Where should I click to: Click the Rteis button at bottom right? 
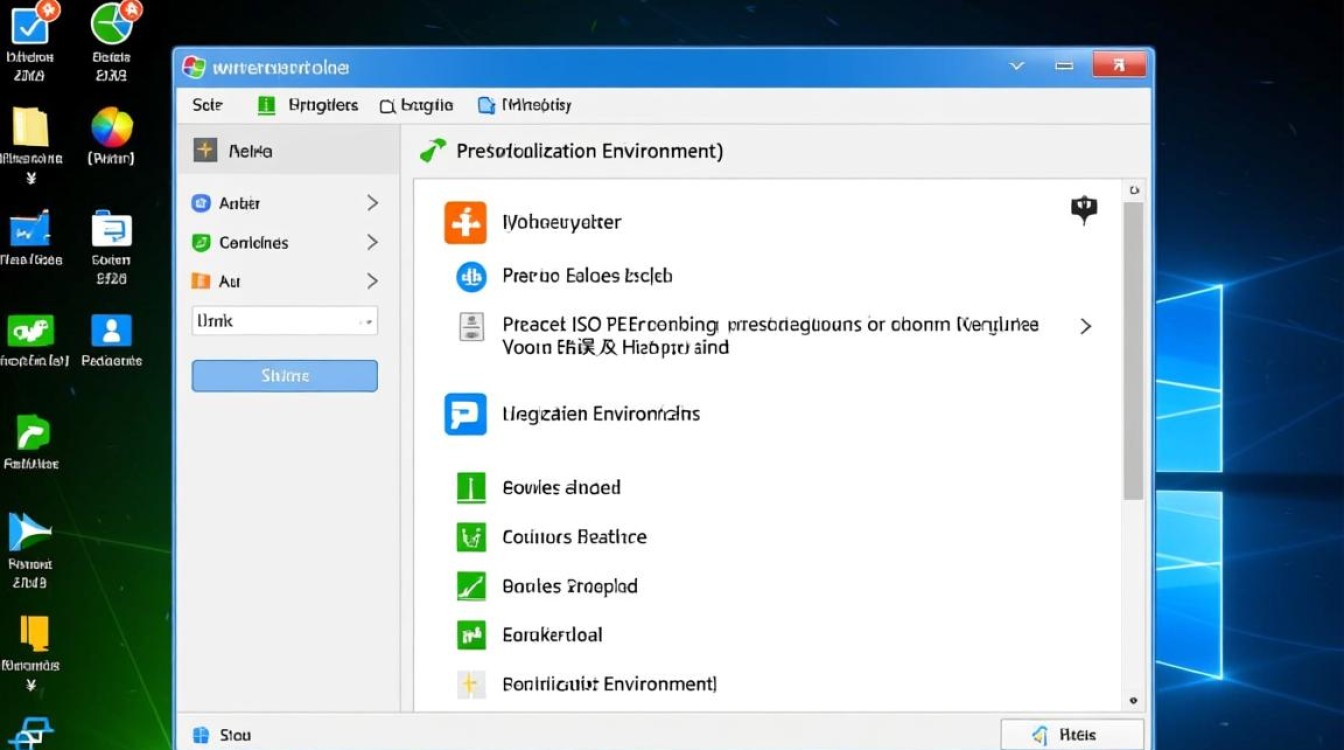1071,735
